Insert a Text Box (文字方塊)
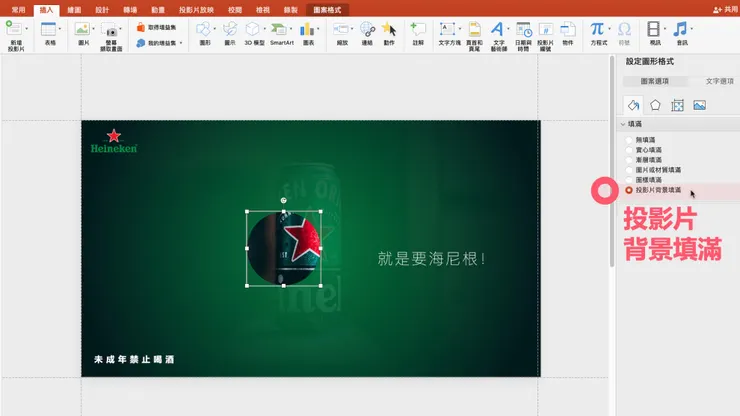740x416 pixels. click(x=449, y=34)
